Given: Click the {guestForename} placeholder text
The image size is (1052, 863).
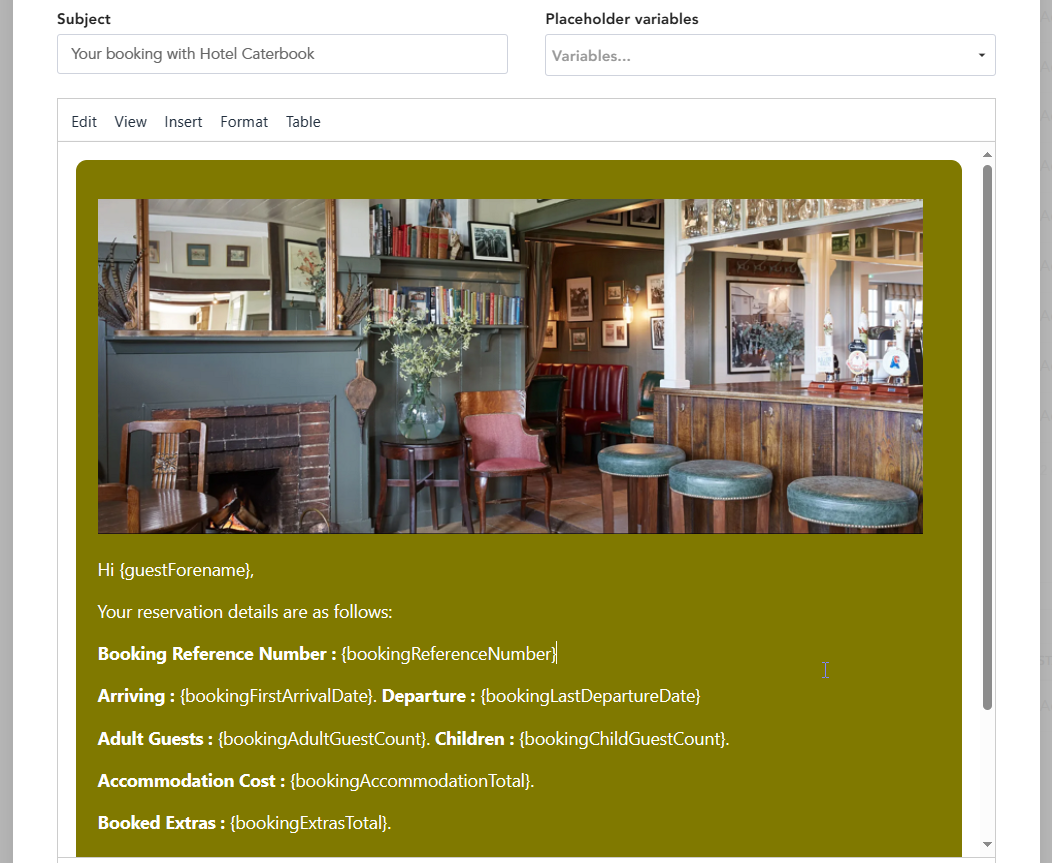Looking at the screenshot, I should tap(185, 570).
